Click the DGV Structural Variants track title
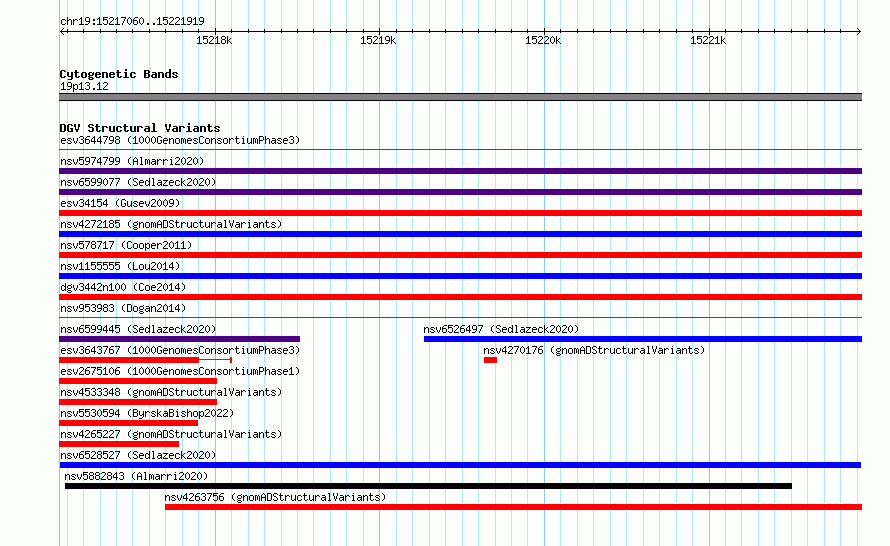This screenshot has width=890, height=546. click(140, 128)
